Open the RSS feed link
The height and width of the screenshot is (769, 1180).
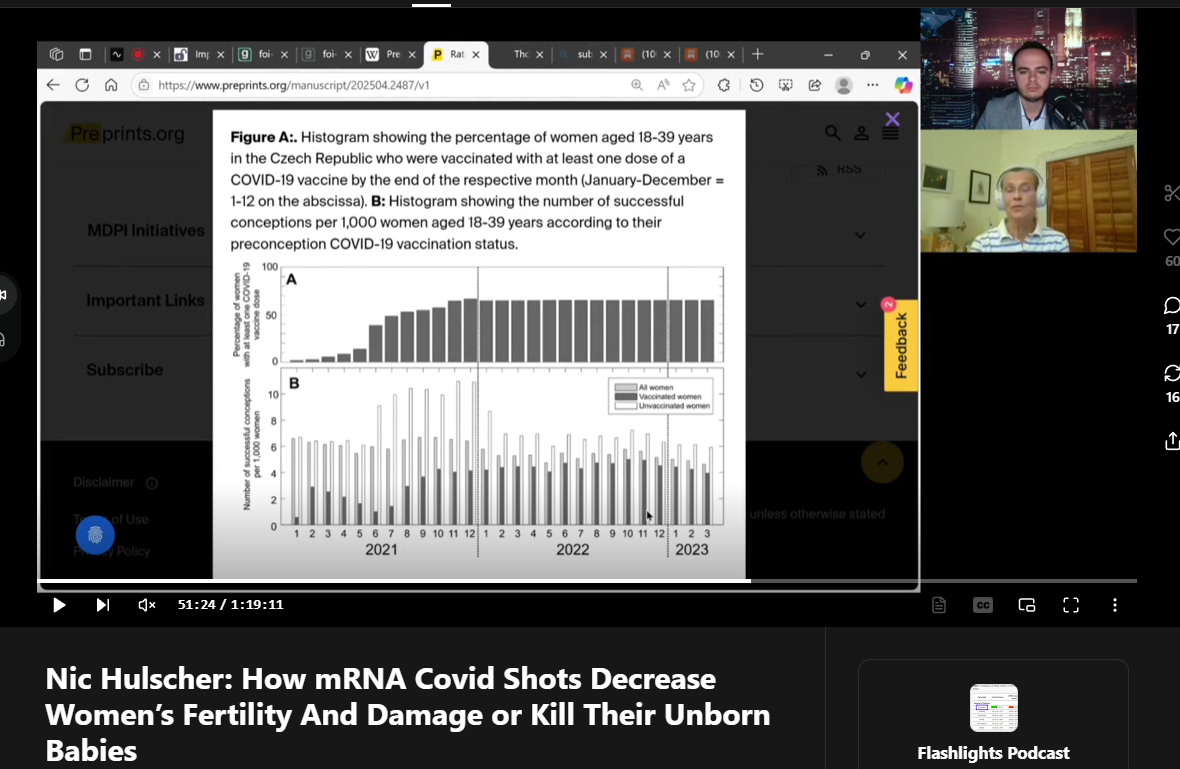(x=839, y=169)
